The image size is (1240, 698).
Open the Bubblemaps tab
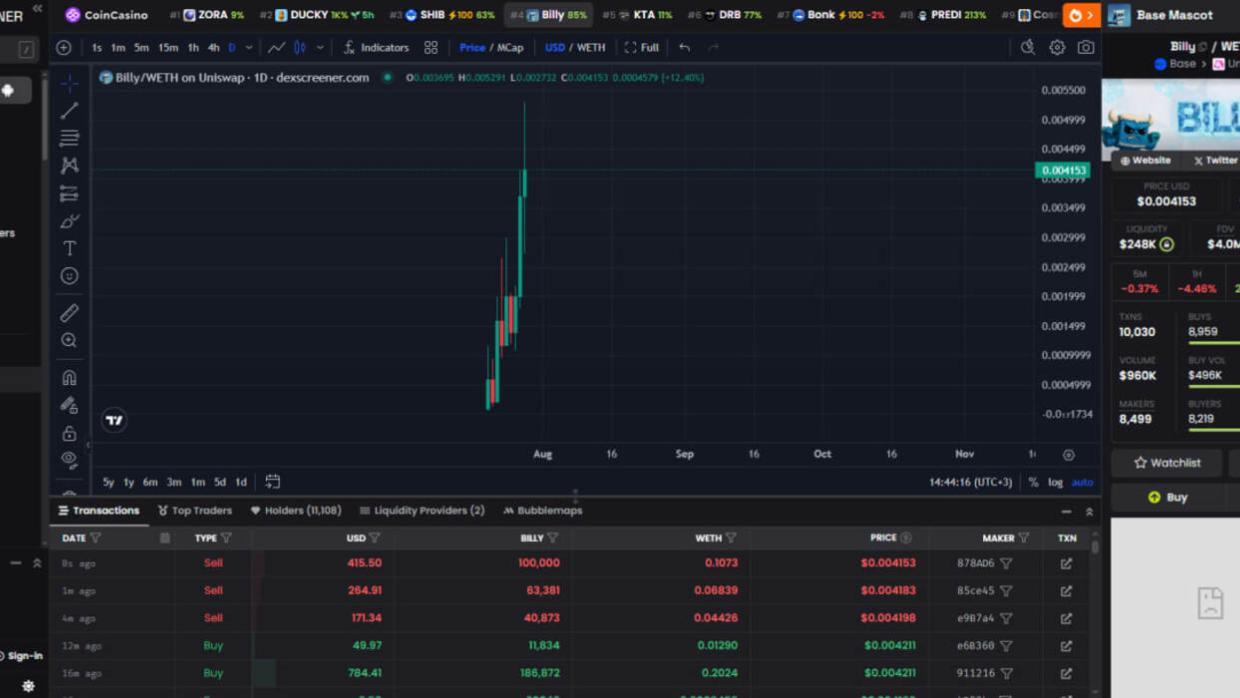click(x=542, y=511)
